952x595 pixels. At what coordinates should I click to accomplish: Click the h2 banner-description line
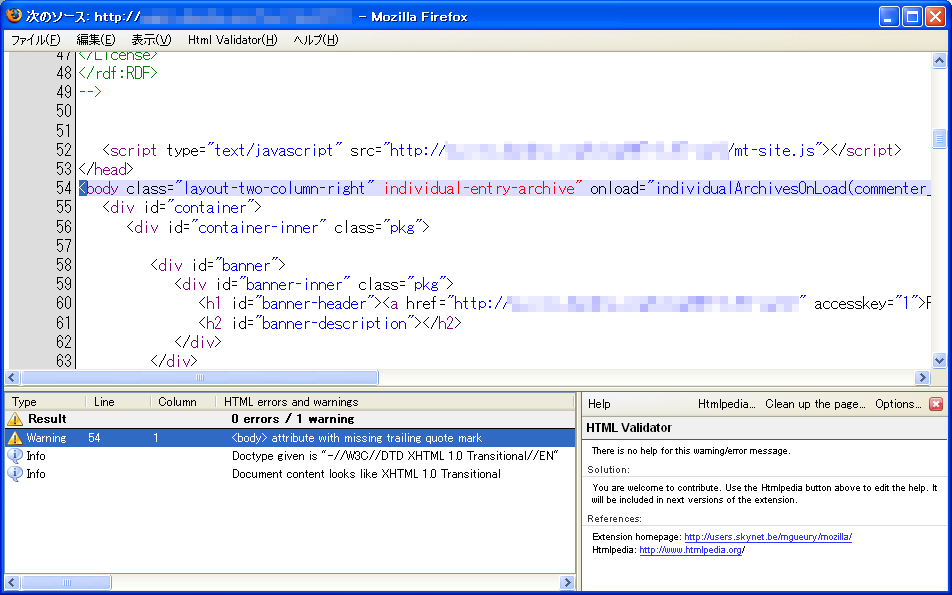click(x=330, y=323)
